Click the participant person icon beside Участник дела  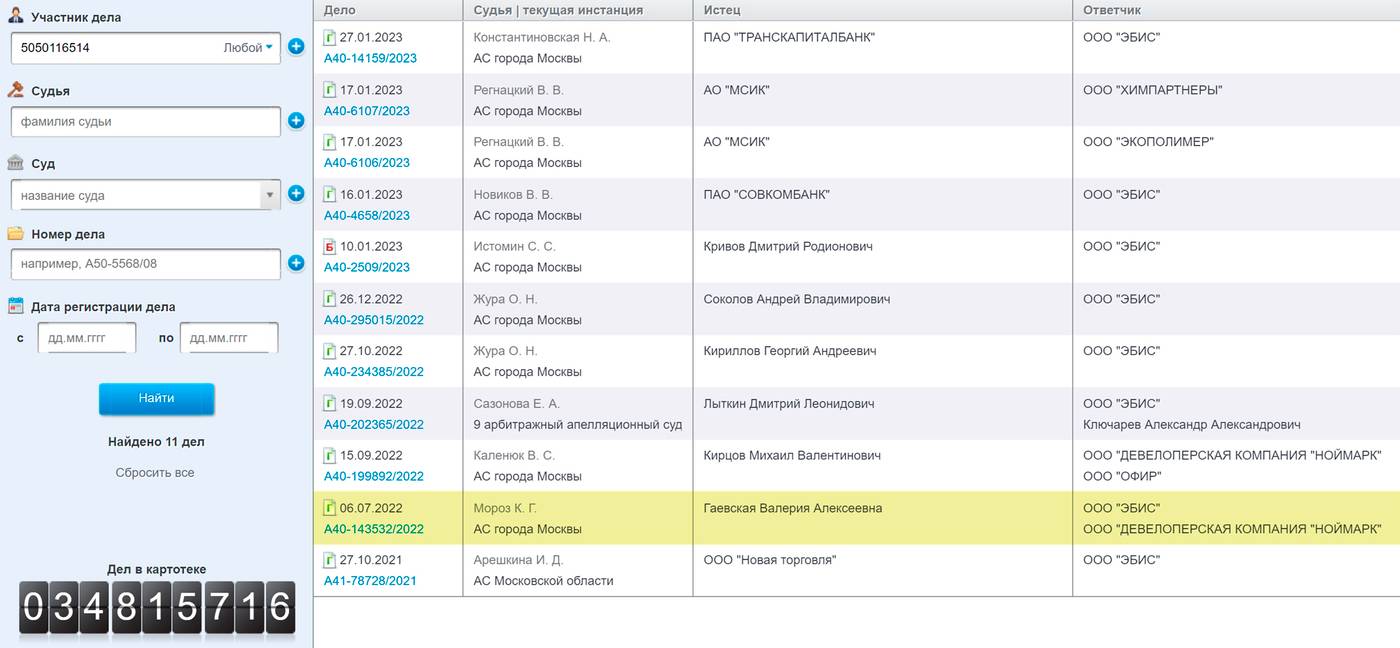tap(16, 16)
